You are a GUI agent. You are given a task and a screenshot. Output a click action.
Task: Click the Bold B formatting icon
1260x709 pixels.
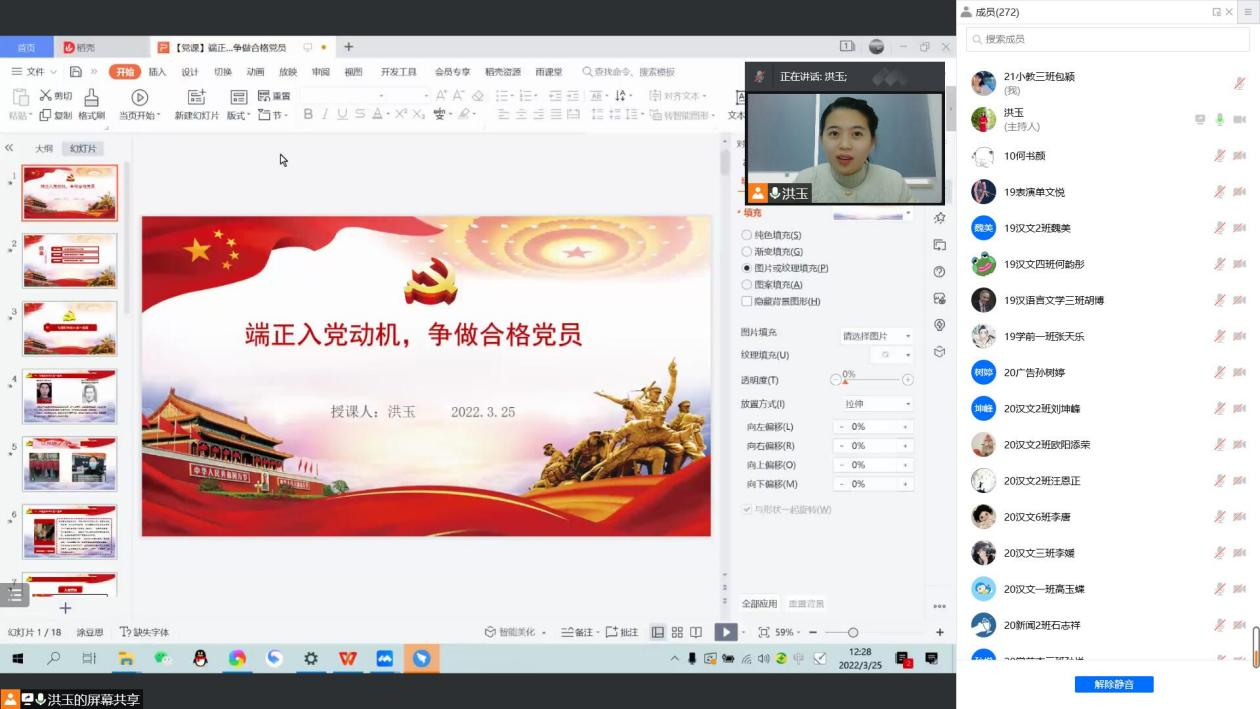click(x=308, y=115)
